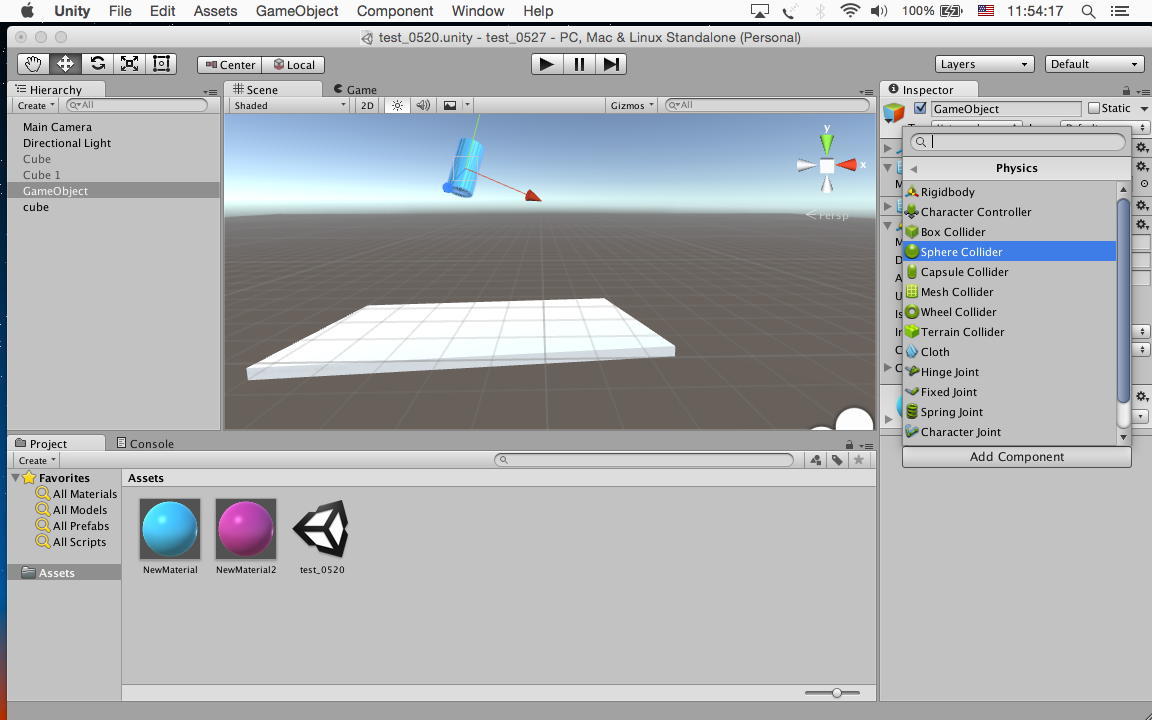Open the Layers dropdown

[984, 64]
